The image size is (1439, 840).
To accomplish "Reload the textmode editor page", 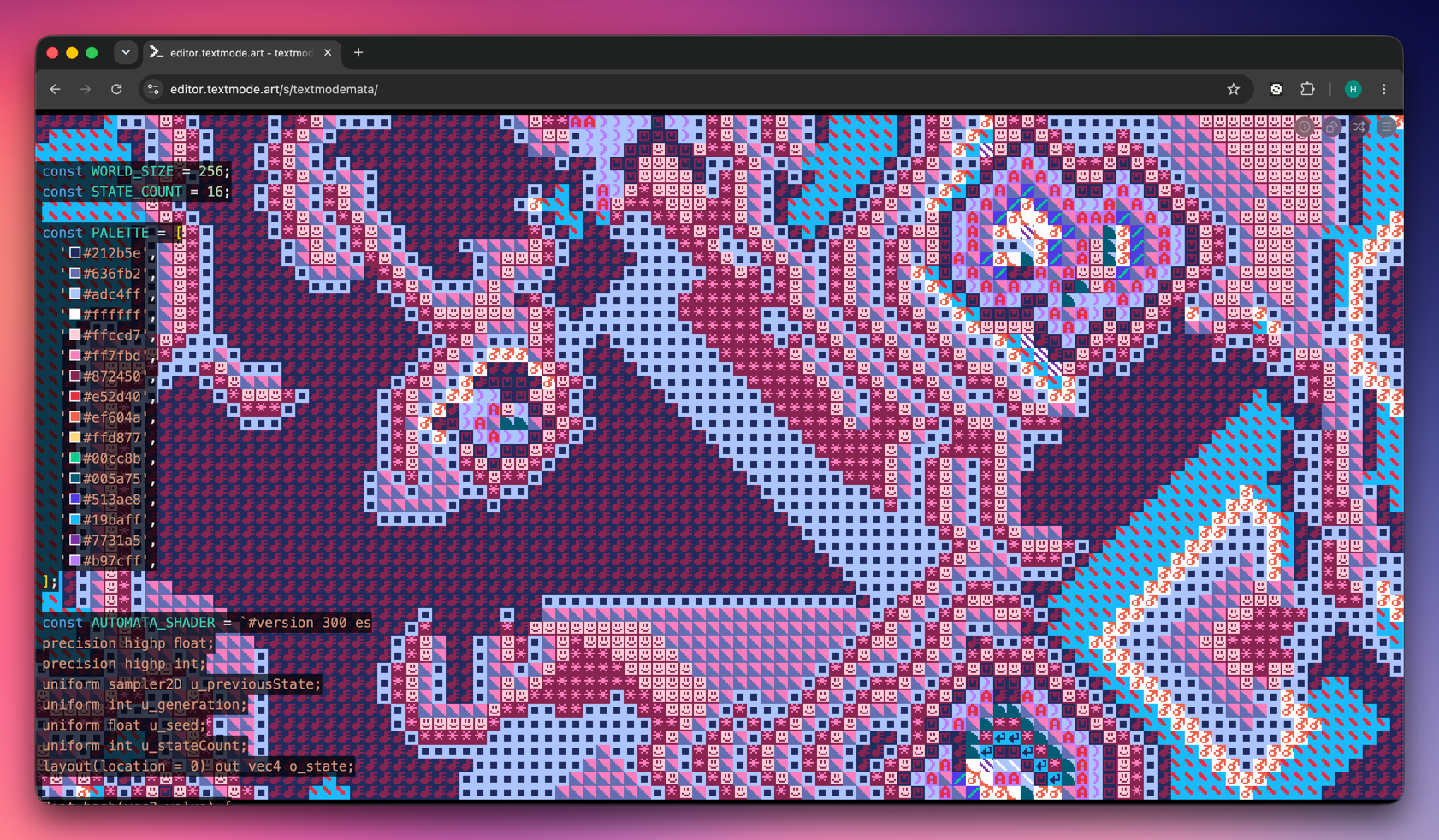I will click(x=116, y=89).
